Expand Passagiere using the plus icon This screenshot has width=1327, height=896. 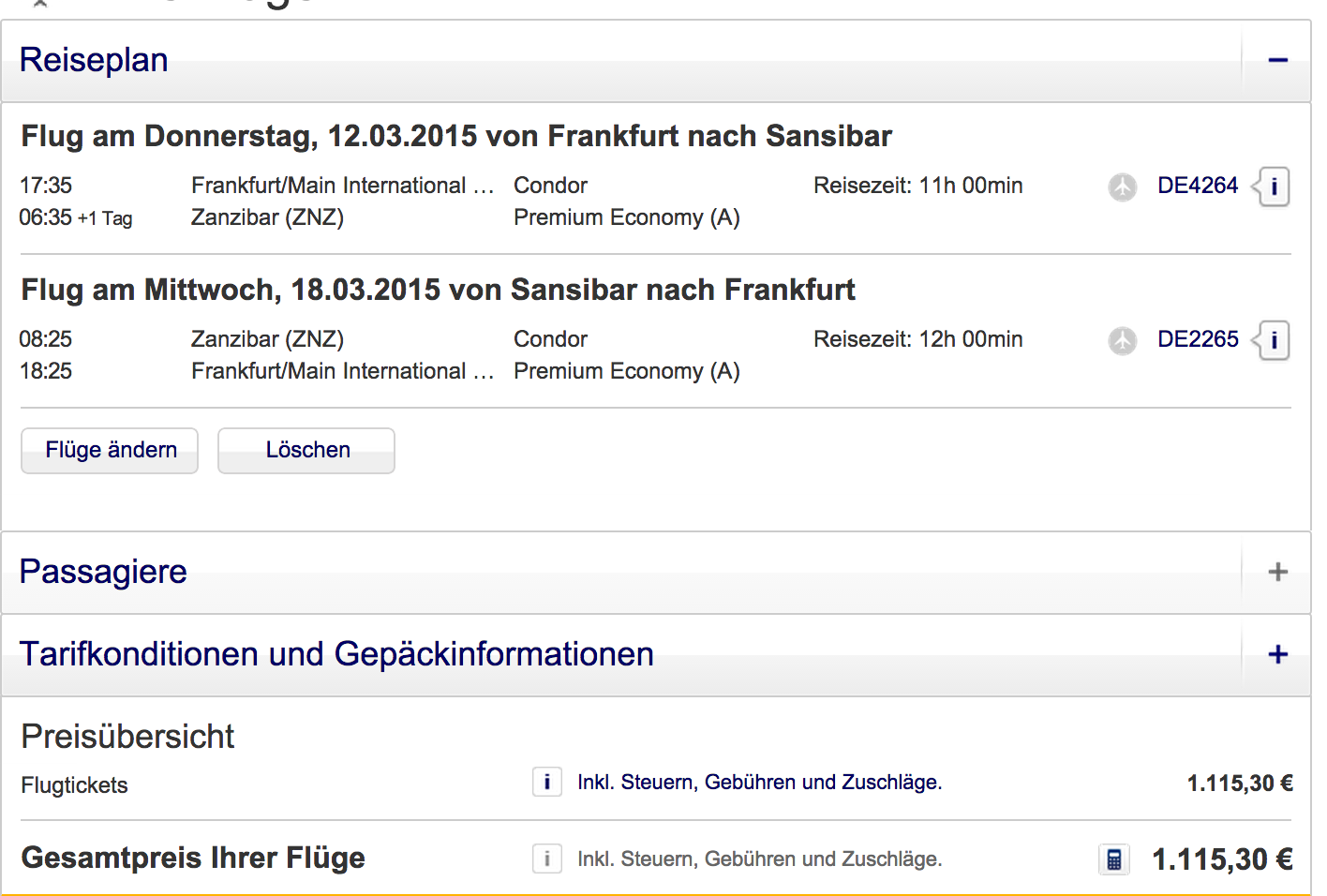point(1277,572)
